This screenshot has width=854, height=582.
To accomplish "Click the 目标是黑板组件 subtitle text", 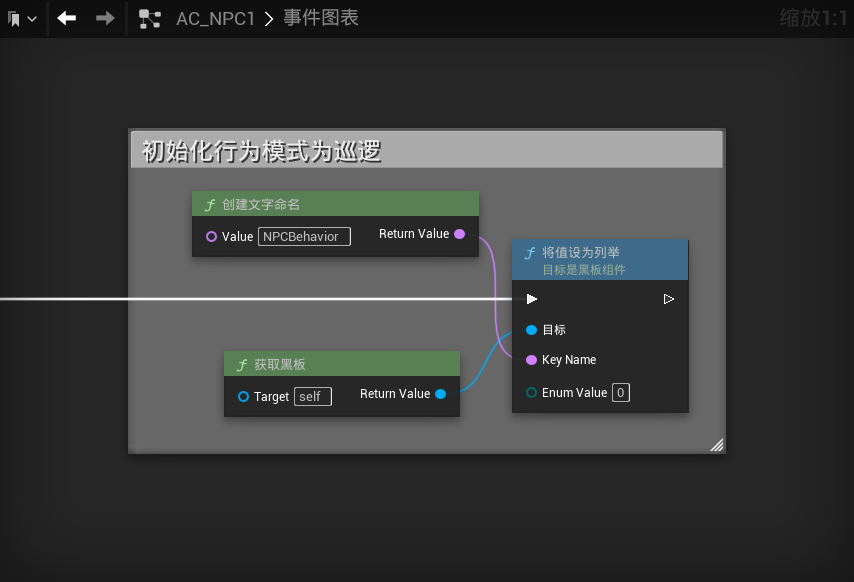I will [584, 270].
